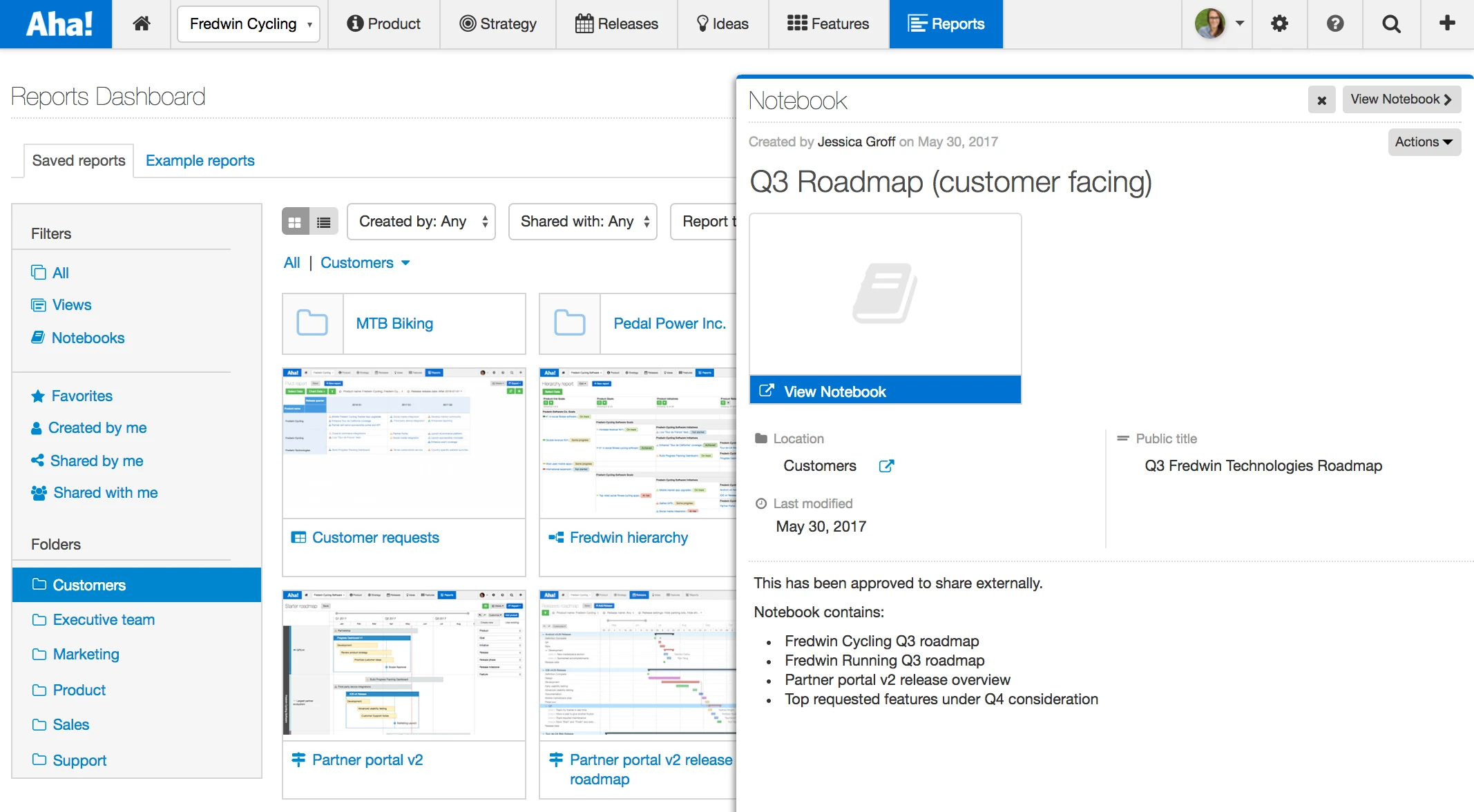Open the Created by: Any dropdown
This screenshot has height=812, width=1474.
[421, 222]
